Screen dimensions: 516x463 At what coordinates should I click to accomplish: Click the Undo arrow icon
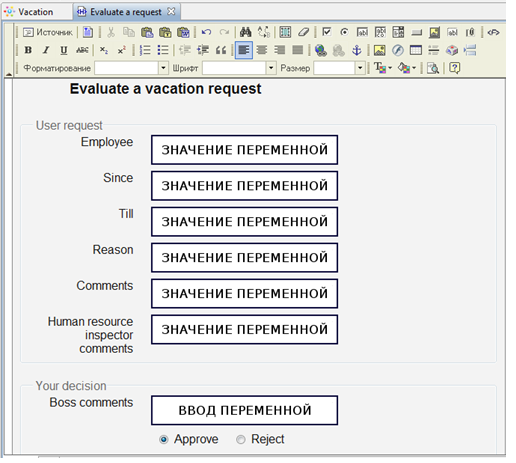click(206, 32)
